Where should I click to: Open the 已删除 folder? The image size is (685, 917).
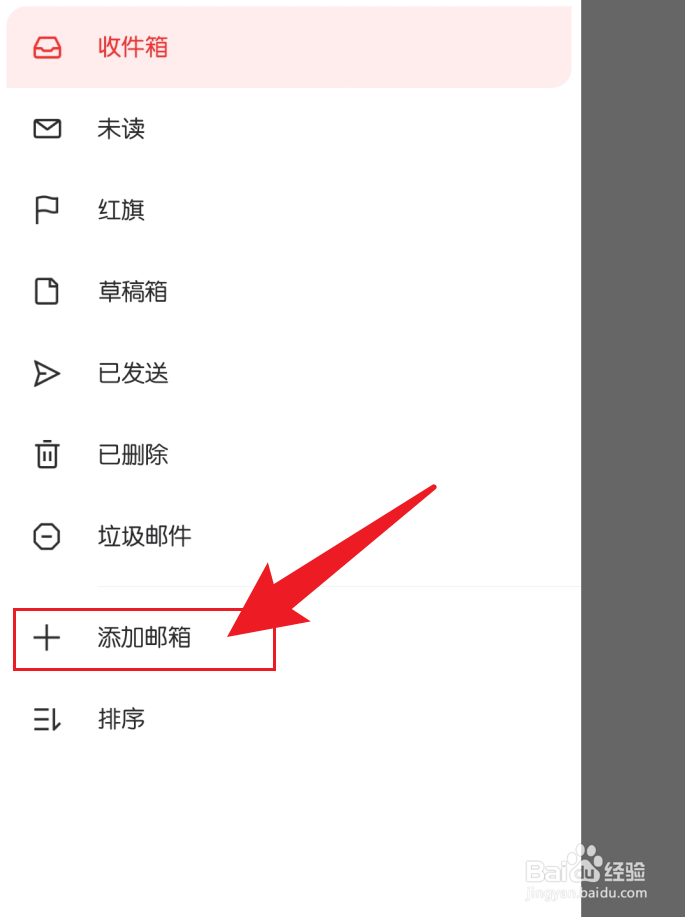[x=289, y=454]
